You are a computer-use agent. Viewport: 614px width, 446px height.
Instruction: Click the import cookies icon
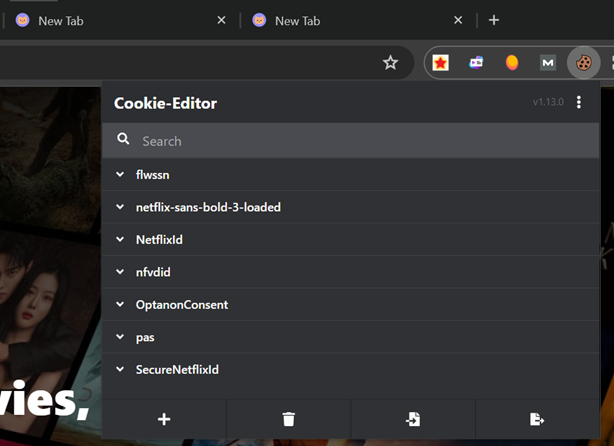click(413, 419)
